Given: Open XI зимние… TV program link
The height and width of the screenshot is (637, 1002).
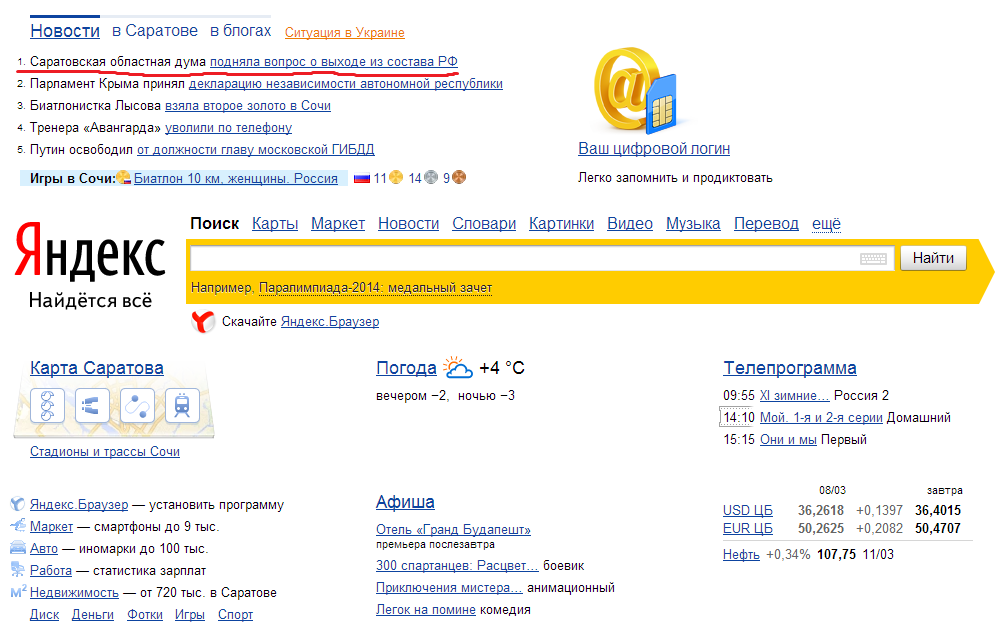Looking at the screenshot, I should [794, 395].
